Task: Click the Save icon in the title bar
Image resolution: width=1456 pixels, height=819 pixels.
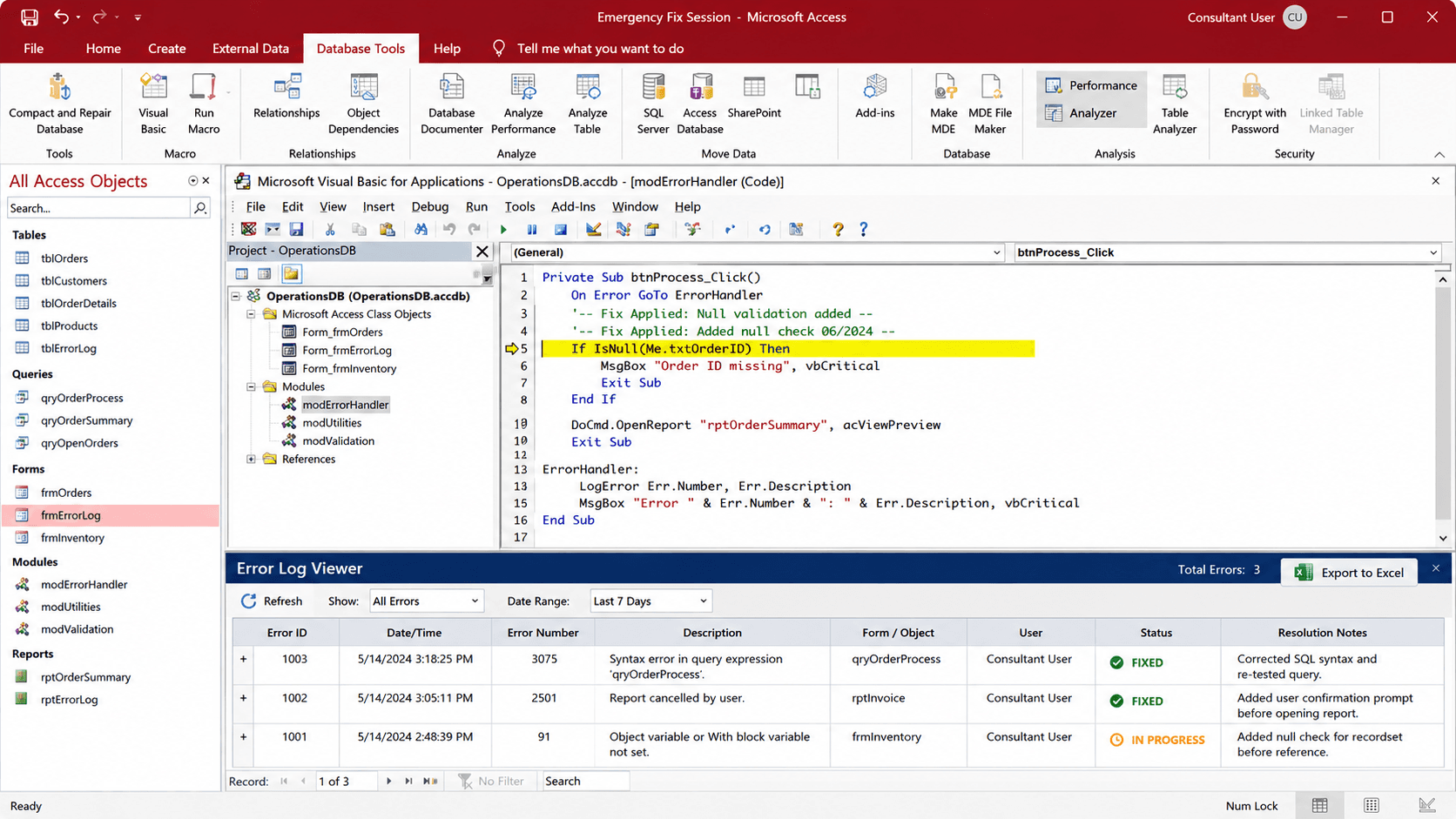Action: [x=30, y=17]
